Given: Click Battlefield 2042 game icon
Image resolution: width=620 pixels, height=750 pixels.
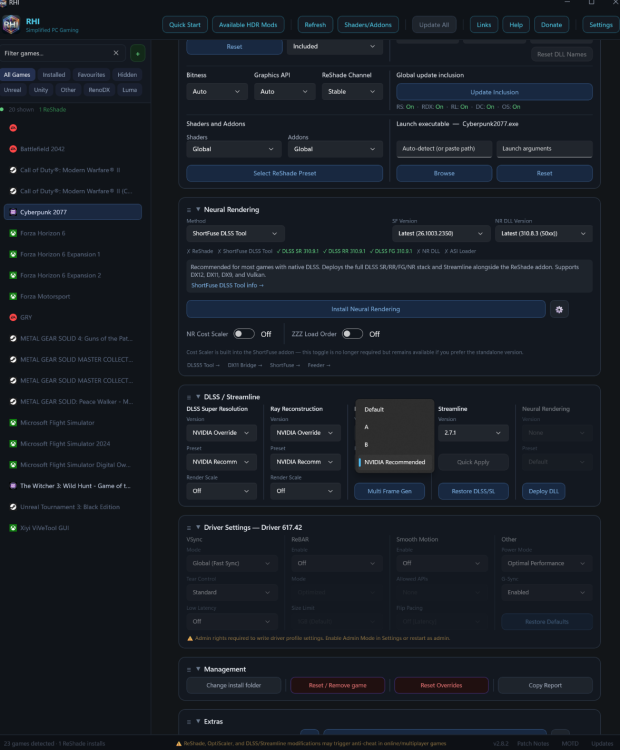Looking at the screenshot, I should click(x=13, y=149).
